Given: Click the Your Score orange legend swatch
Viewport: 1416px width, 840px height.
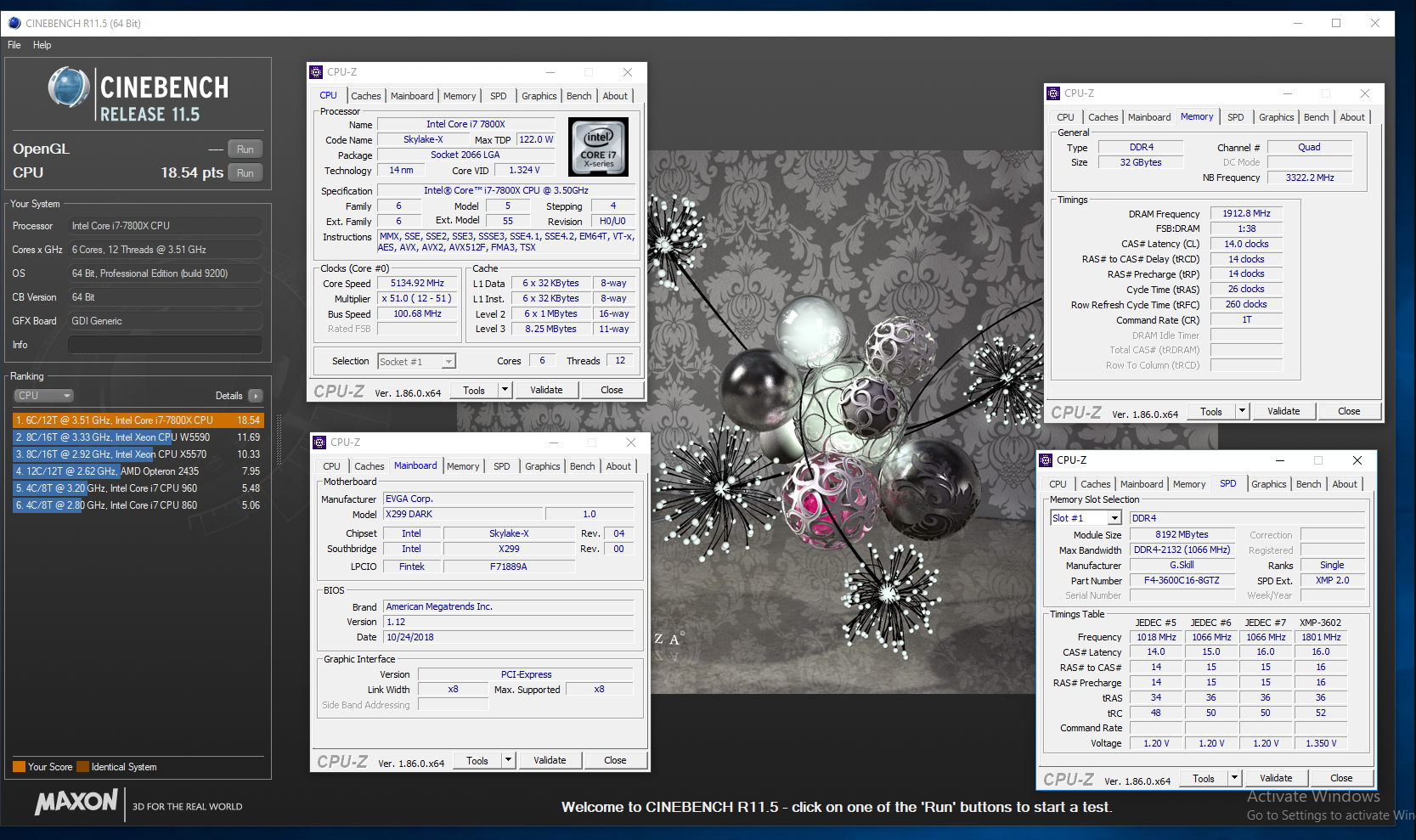Looking at the screenshot, I should pos(19,767).
